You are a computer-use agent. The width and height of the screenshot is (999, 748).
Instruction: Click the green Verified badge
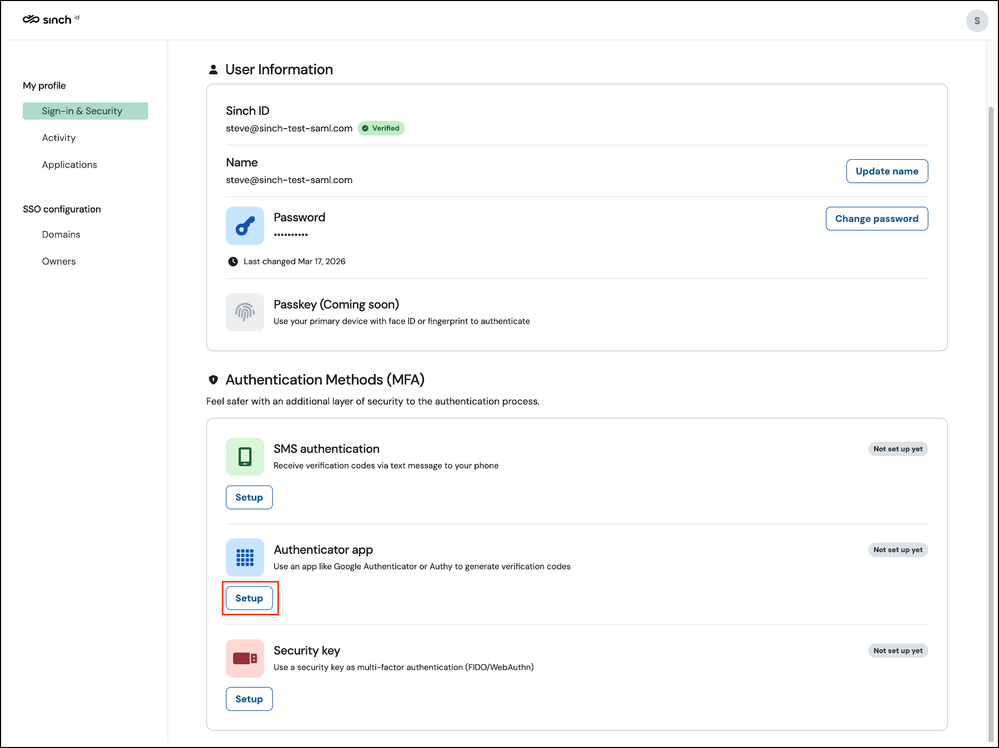point(381,128)
